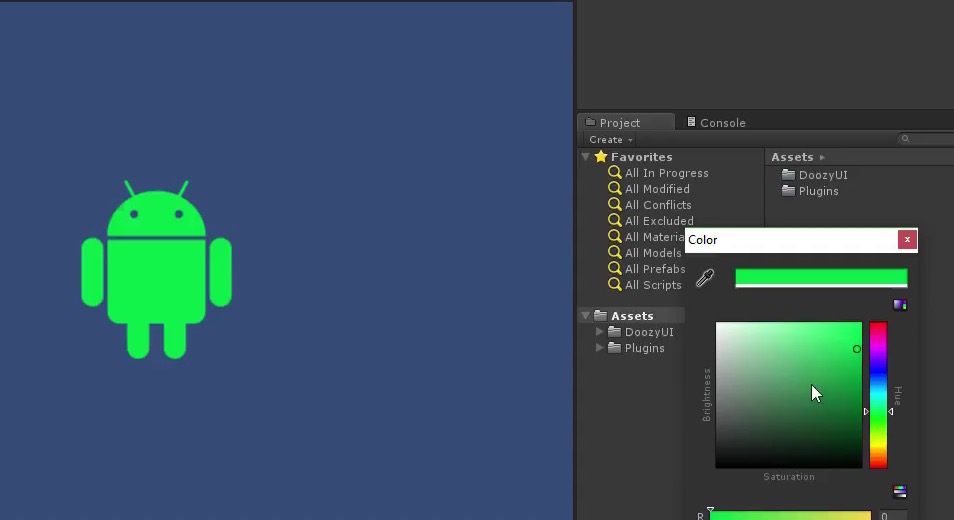Image resolution: width=954 pixels, height=520 pixels.
Task: Close the Color picker window
Action: click(x=907, y=240)
